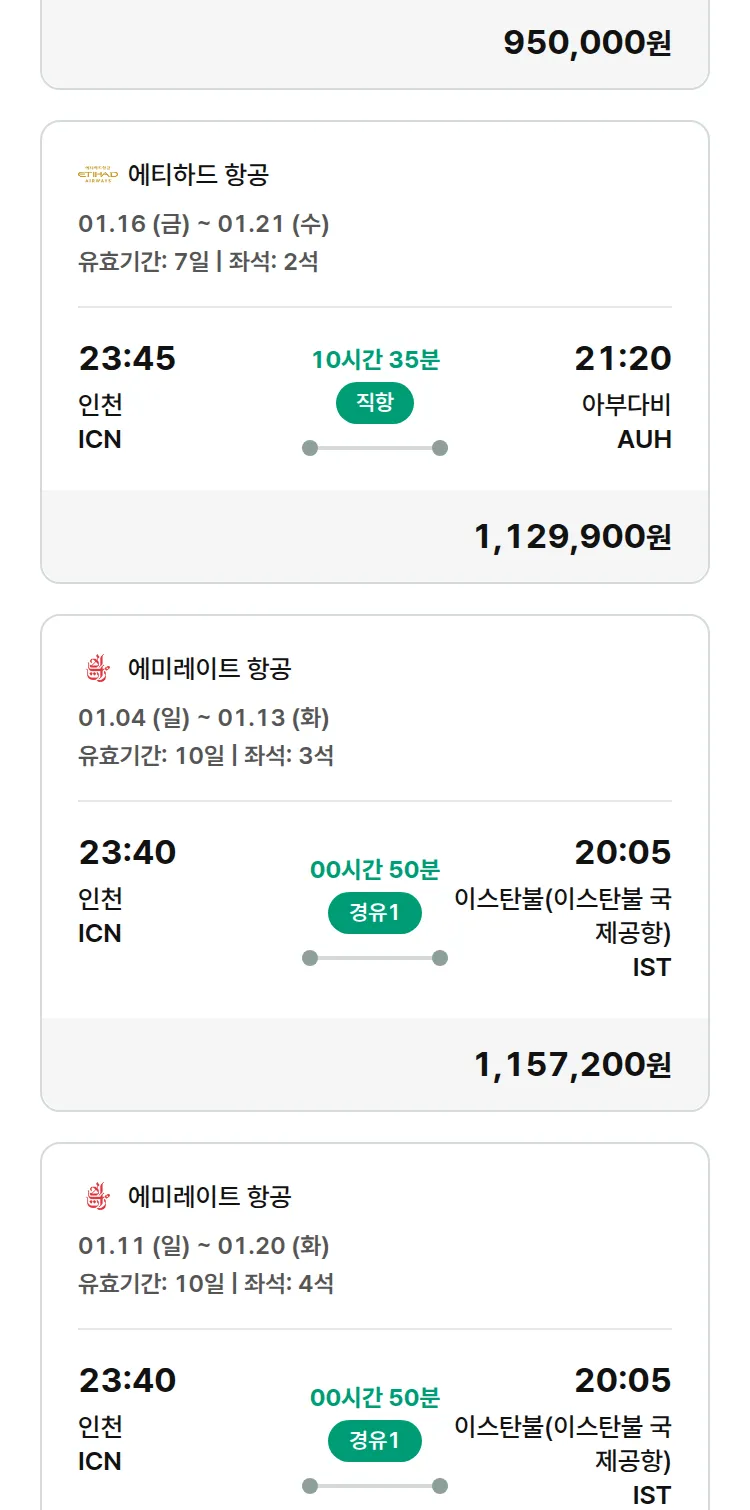Click the Etihad Airways logo

tap(97, 175)
